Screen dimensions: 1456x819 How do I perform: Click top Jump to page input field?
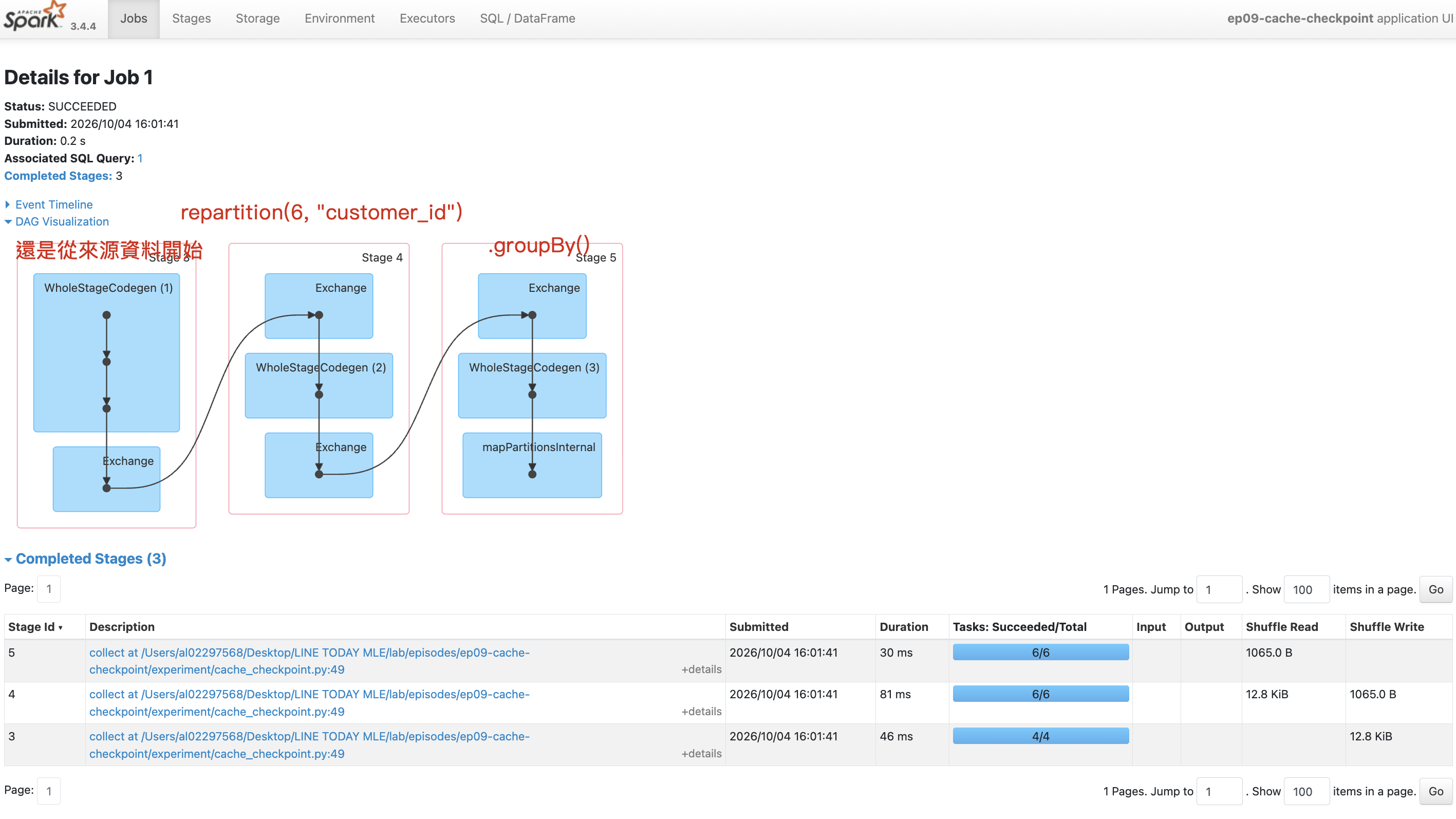(x=1219, y=589)
